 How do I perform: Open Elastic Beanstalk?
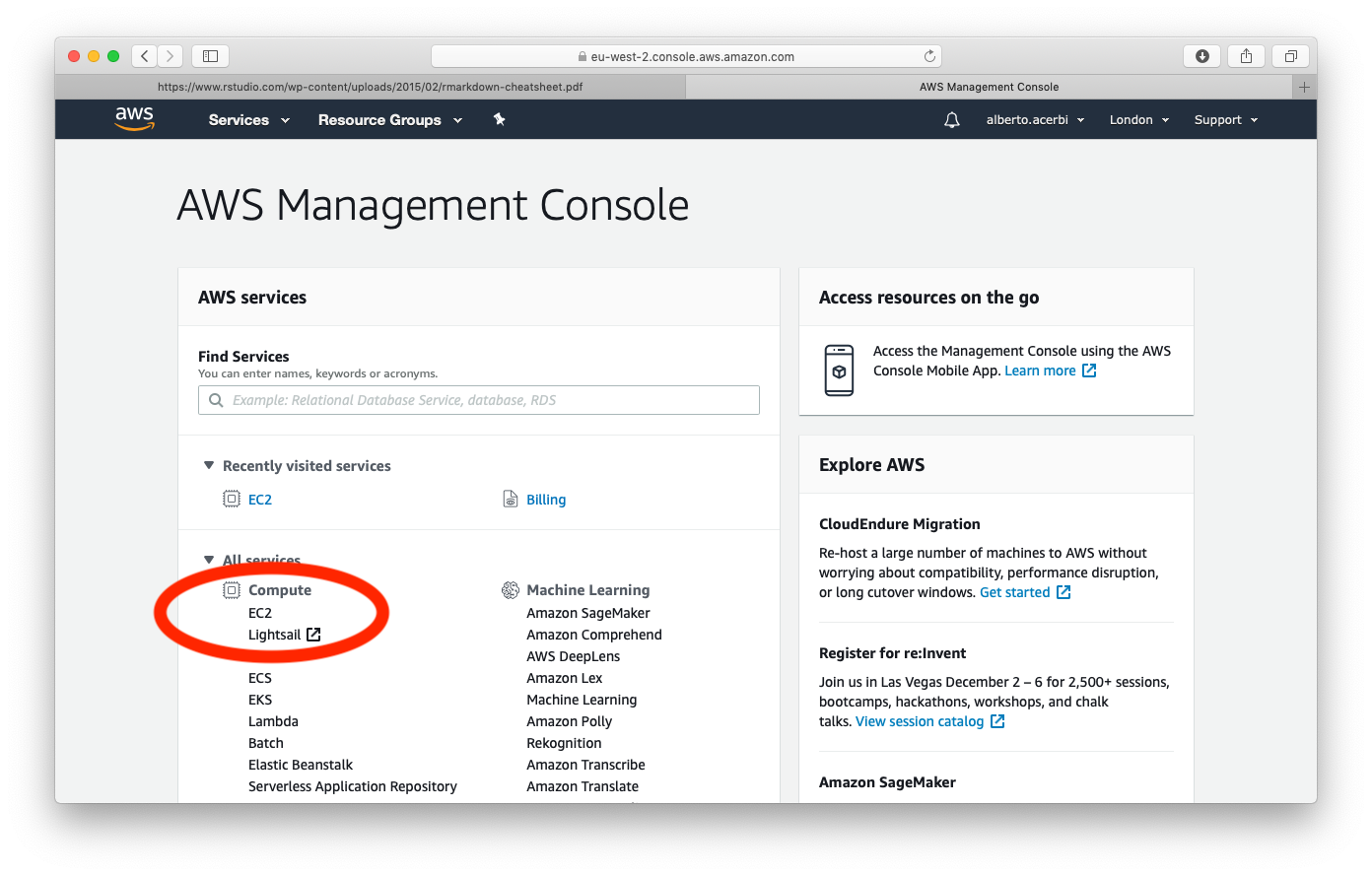(x=301, y=765)
